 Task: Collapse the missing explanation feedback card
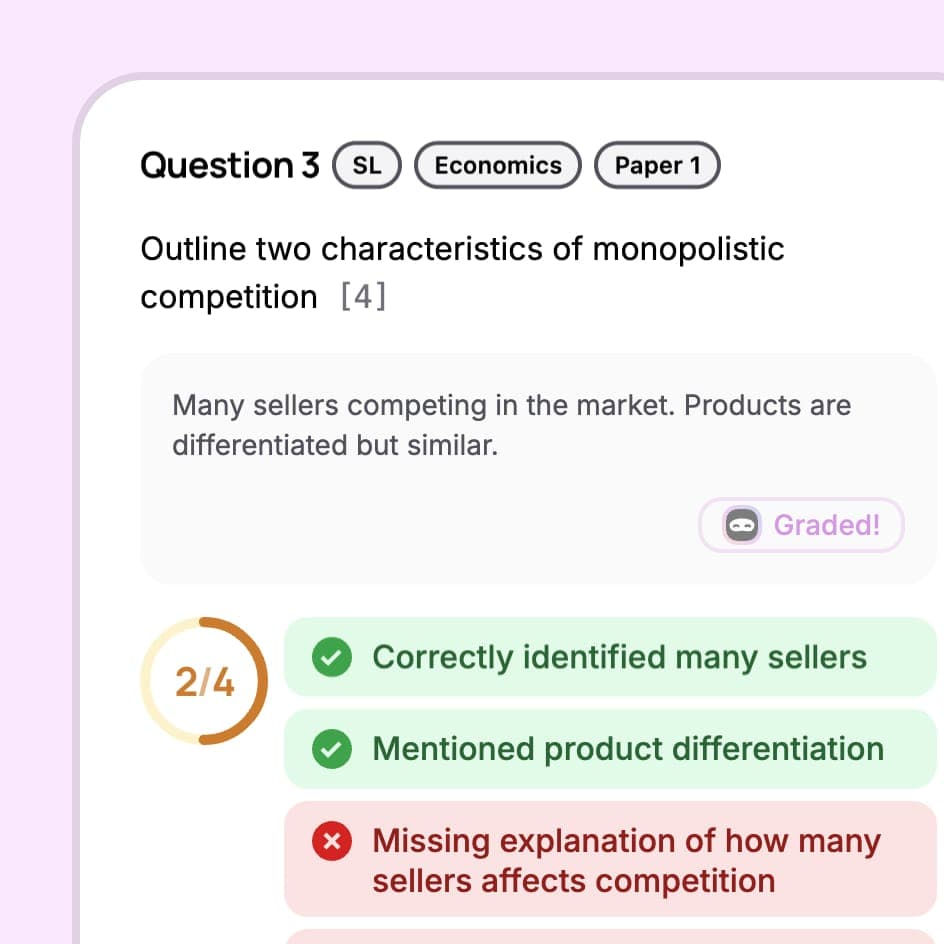point(611,860)
